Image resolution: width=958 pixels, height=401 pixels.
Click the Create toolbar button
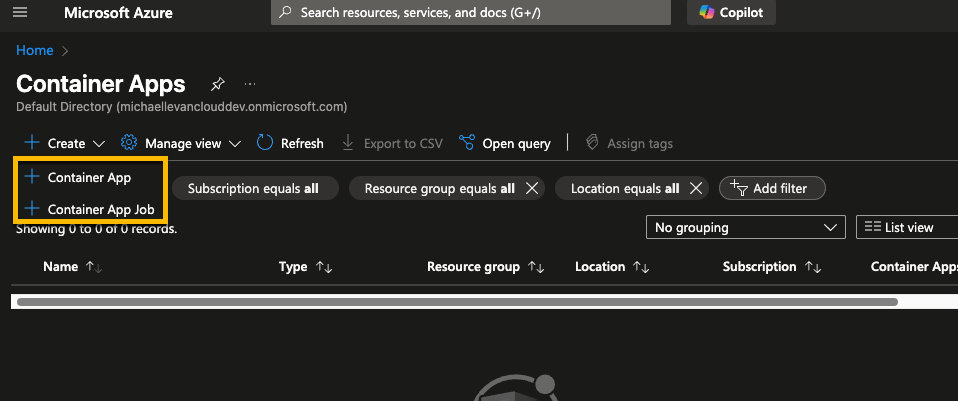(65, 143)
